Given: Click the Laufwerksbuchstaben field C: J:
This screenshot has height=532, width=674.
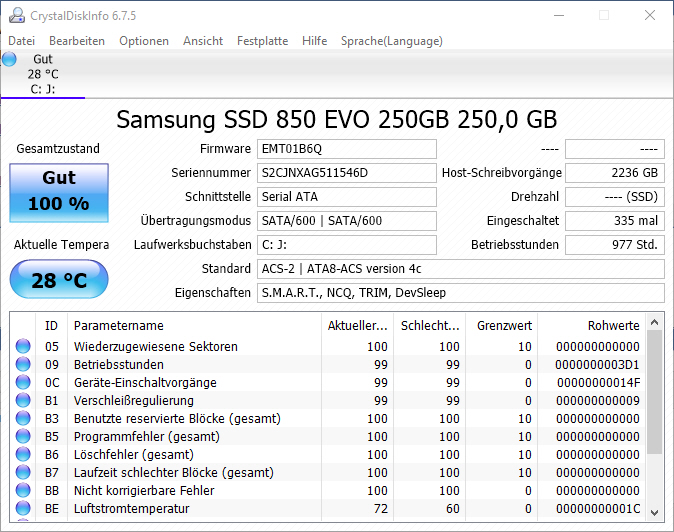Looking at the screenshot, I should [347, 245].
